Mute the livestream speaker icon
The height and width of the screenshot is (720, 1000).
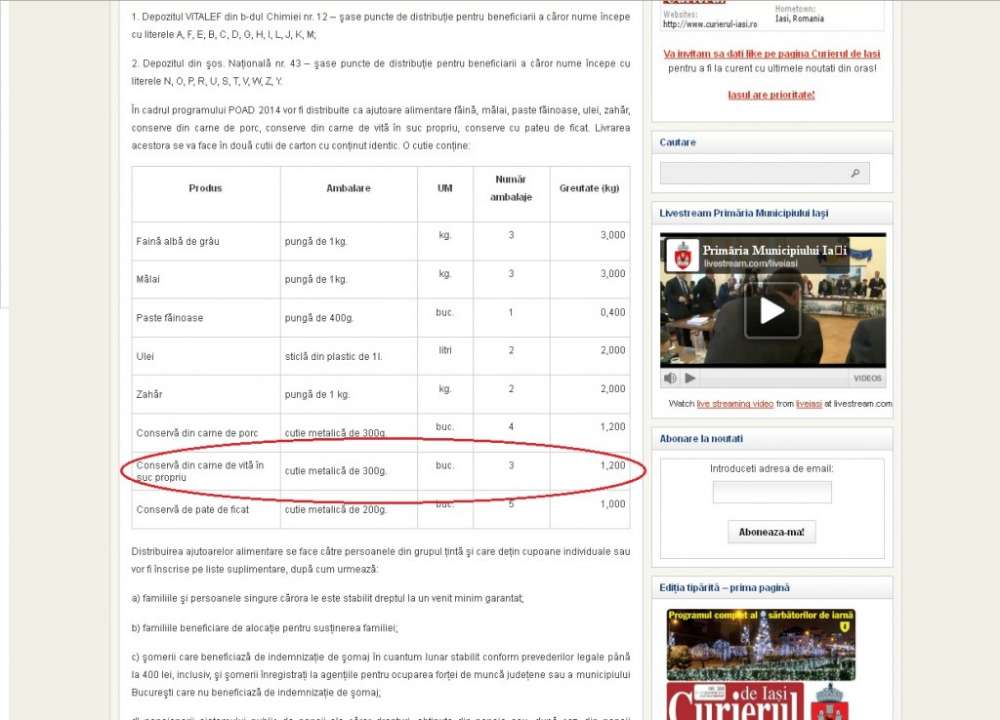[x=670, y=378]
